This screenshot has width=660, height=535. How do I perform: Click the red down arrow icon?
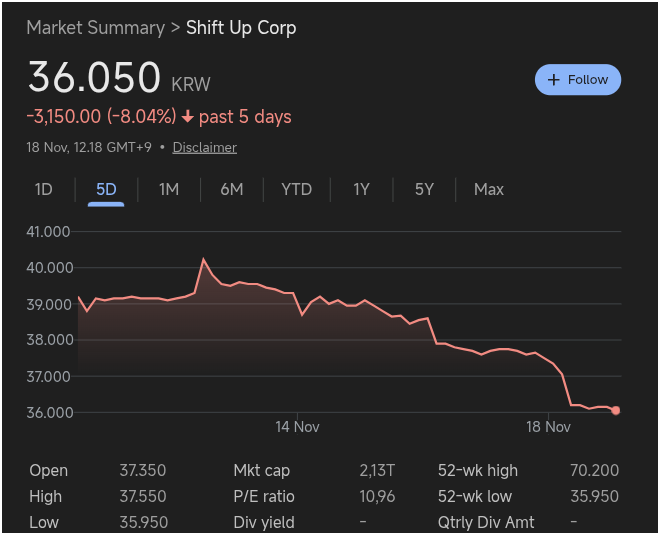point(187,117)
